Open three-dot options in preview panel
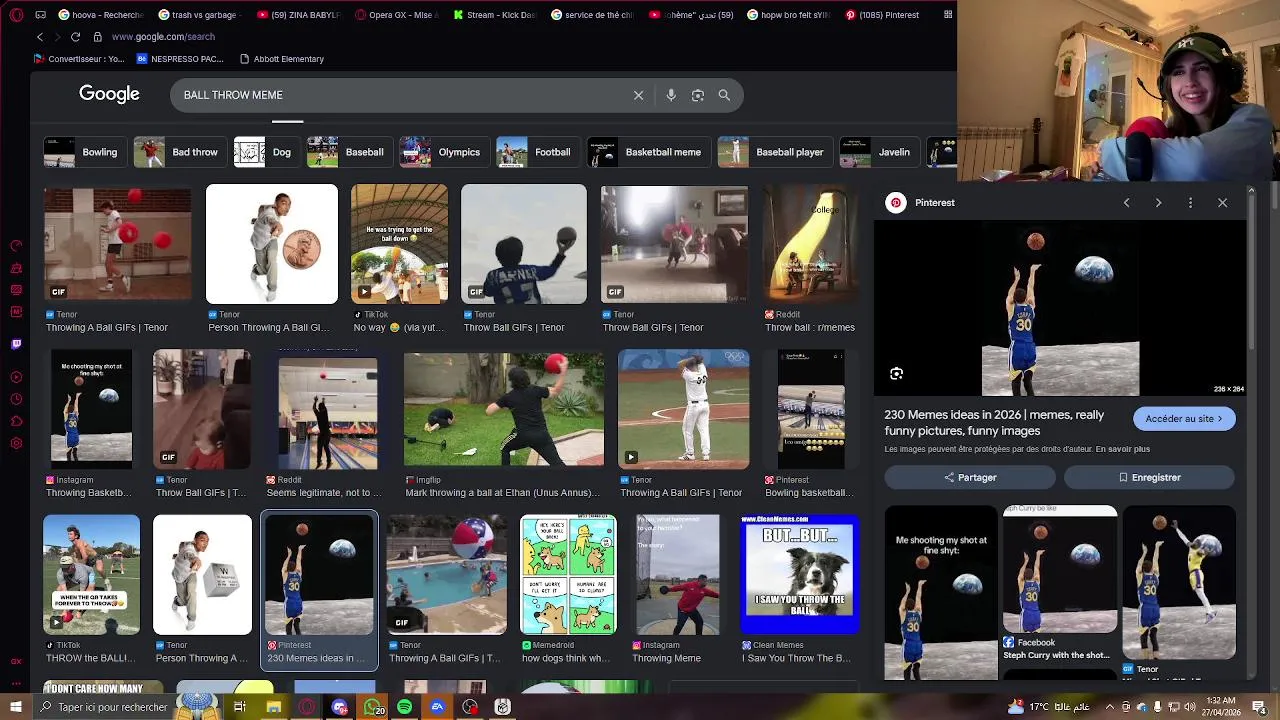This screenshot has width=1280, height=720. [x=1190, y=203]
